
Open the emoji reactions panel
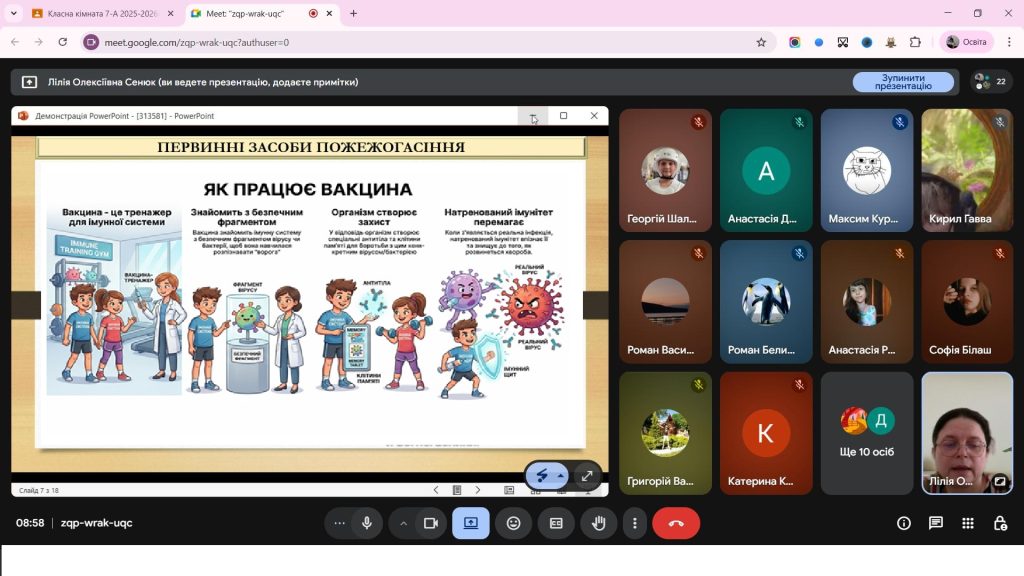click(x=513, y=523)
